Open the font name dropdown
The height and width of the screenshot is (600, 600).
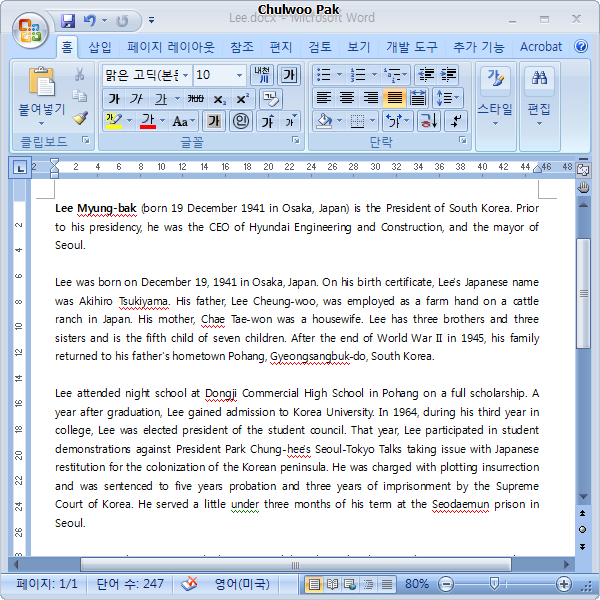[x=185, y=75]
